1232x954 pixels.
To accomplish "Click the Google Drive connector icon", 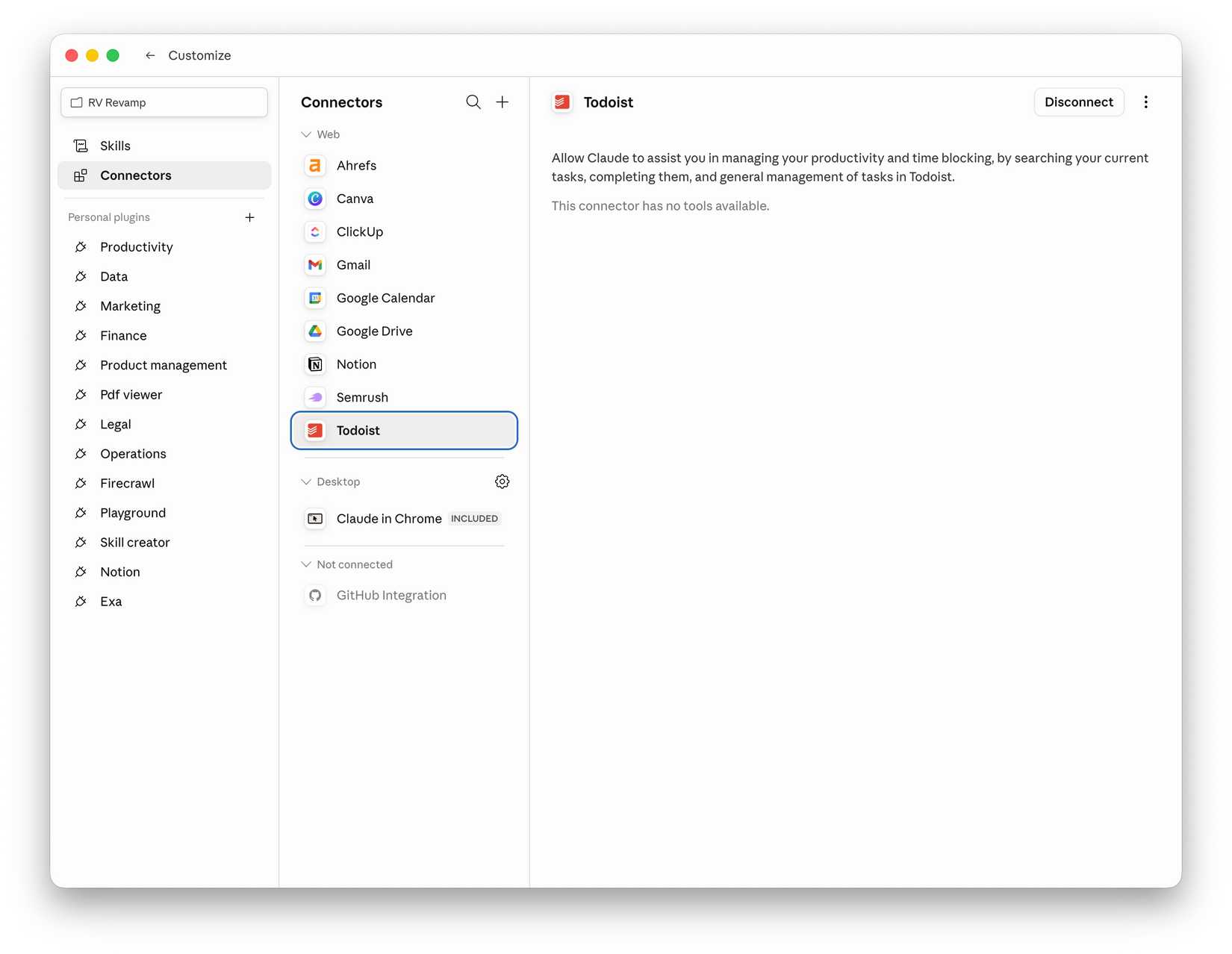I will coord(315,331).
